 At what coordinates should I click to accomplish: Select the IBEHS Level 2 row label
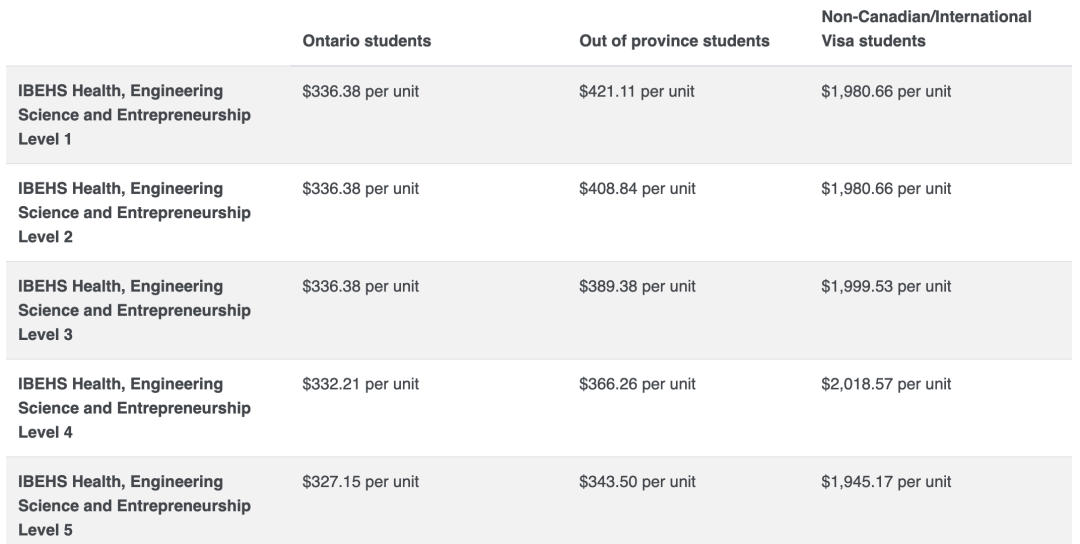[x=134, y=213]
